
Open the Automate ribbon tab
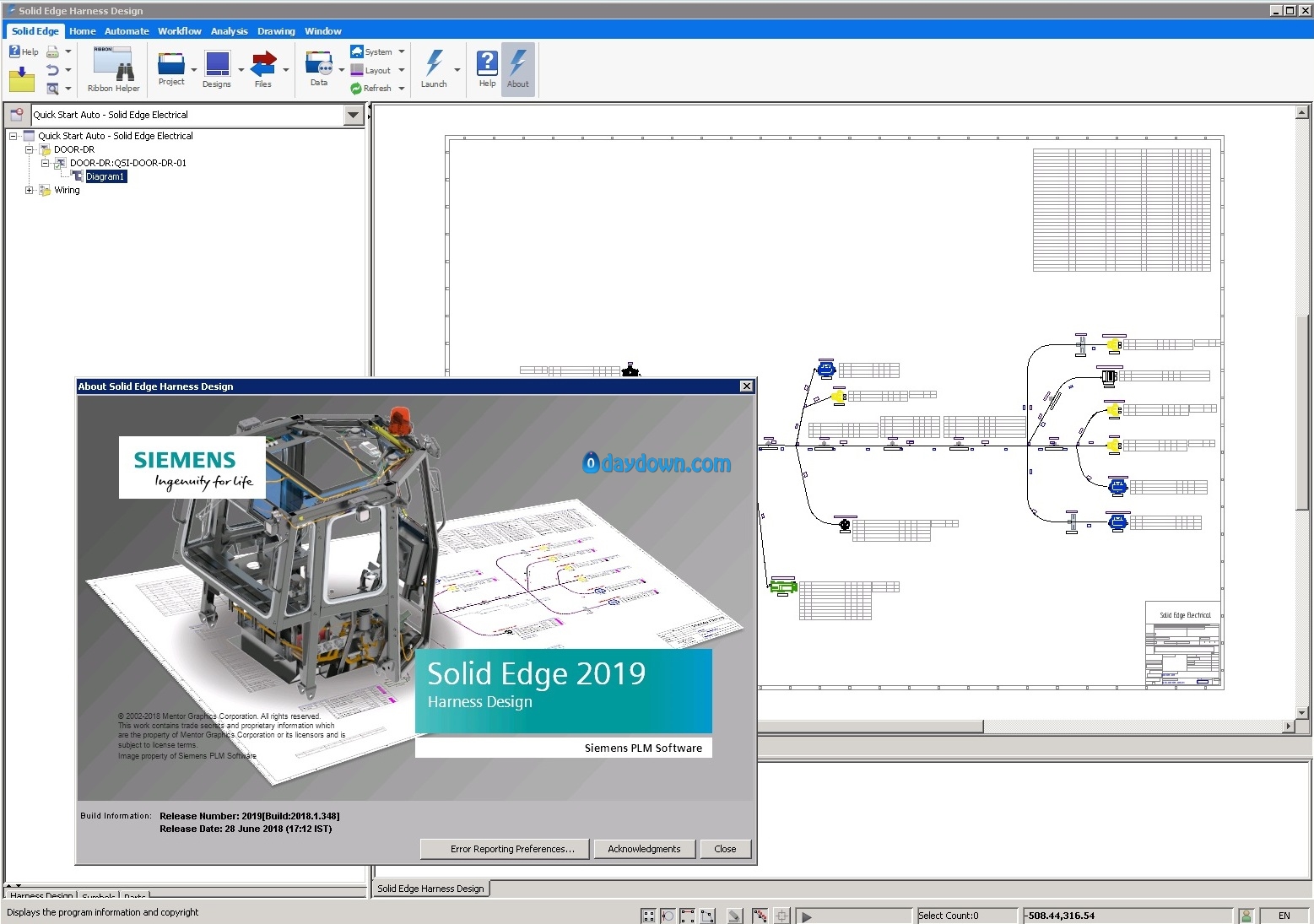click(127, 31)
